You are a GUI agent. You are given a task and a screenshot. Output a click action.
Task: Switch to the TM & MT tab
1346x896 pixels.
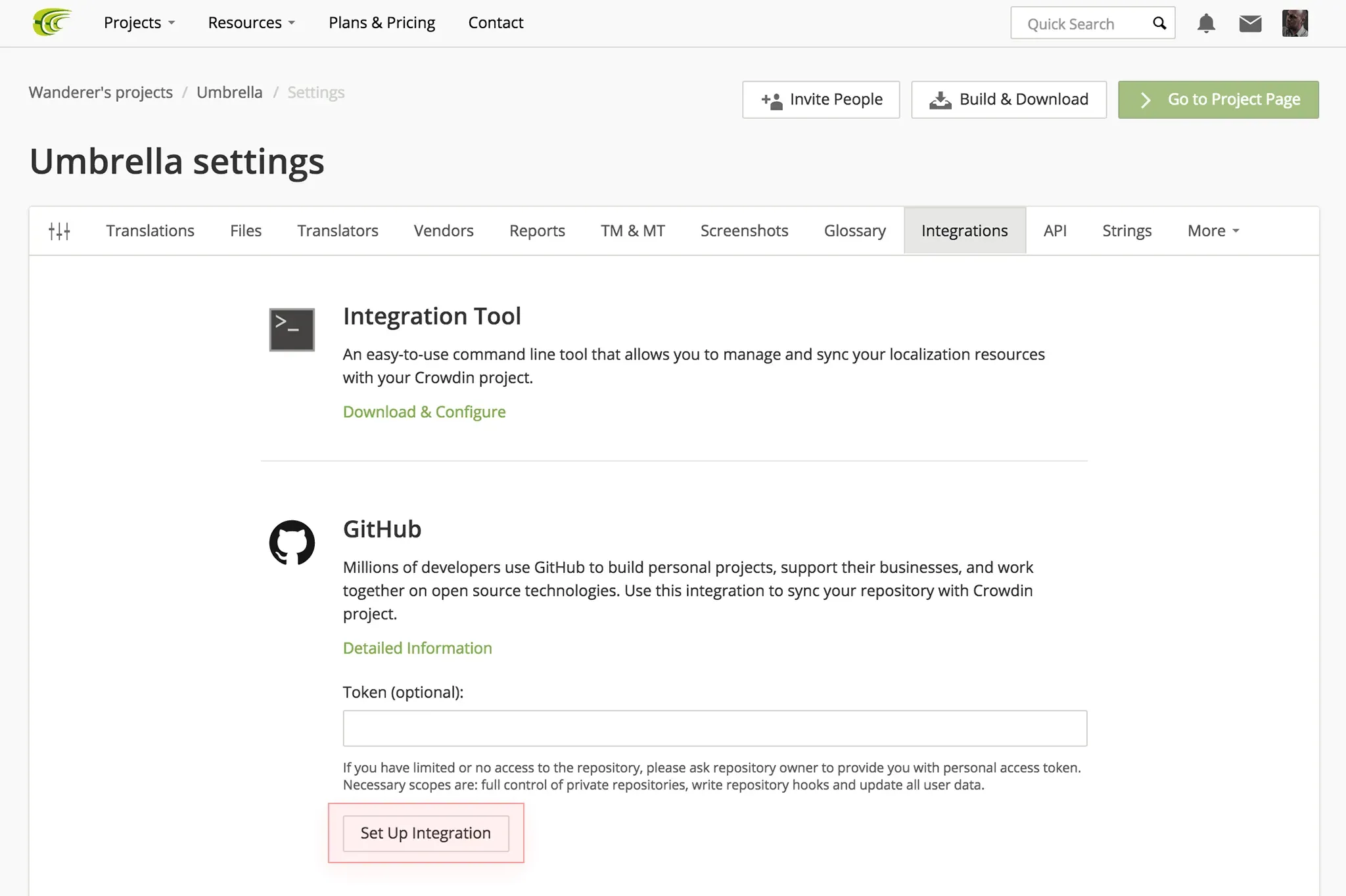pyautogui.click(x=632, y=231)
